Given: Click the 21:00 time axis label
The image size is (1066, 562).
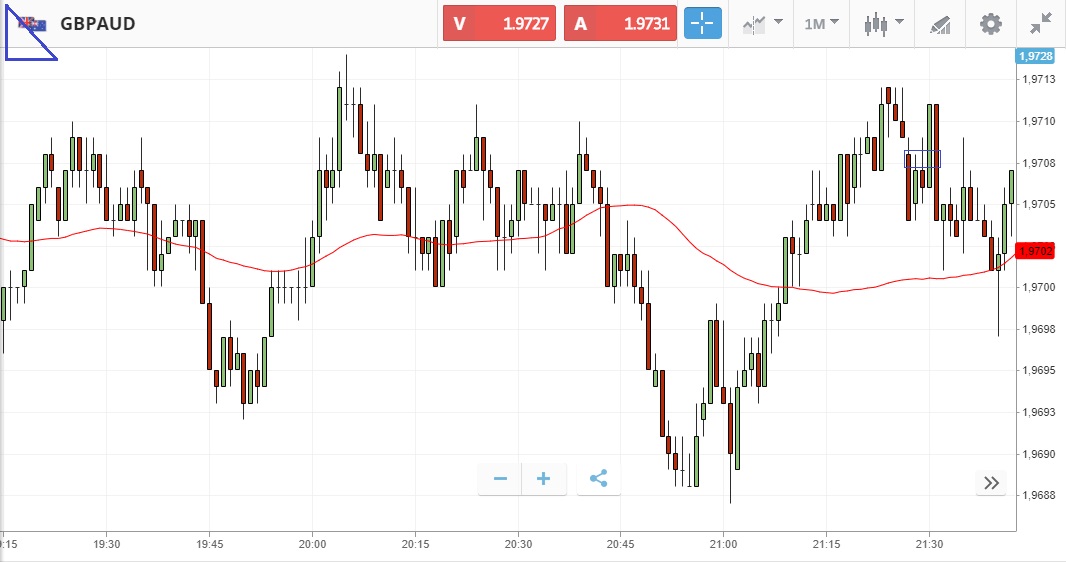Looking at the screenshot, I should pyautogui.click(x=723, y=544).
